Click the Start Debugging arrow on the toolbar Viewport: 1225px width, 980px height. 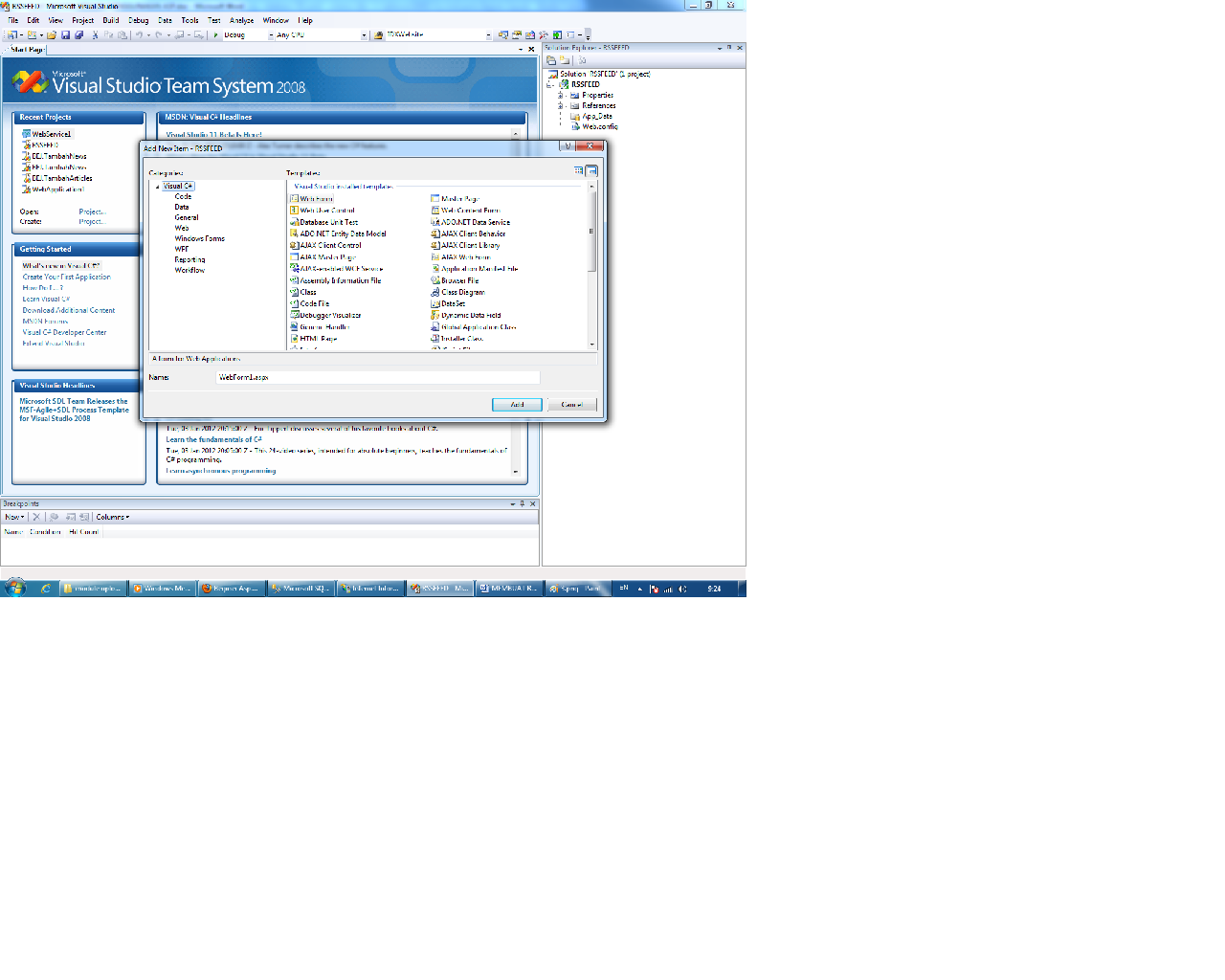pyautogui.click(x=215, y=34)
